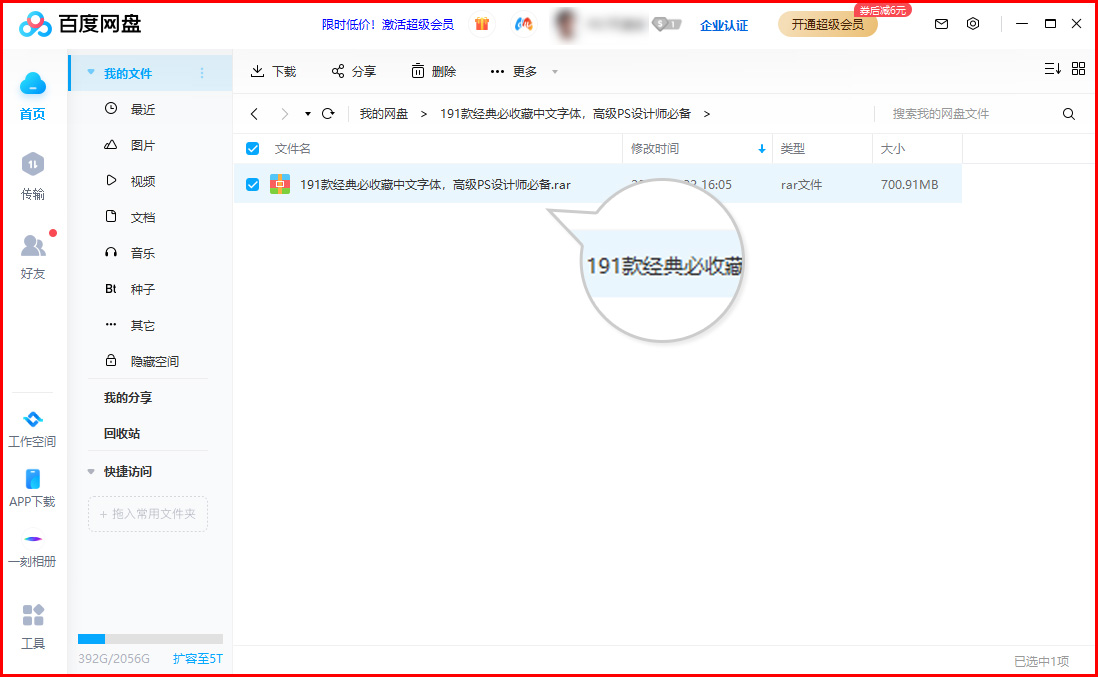
Task: Open 视频 videos category
Action: click(x=143, y=181)
